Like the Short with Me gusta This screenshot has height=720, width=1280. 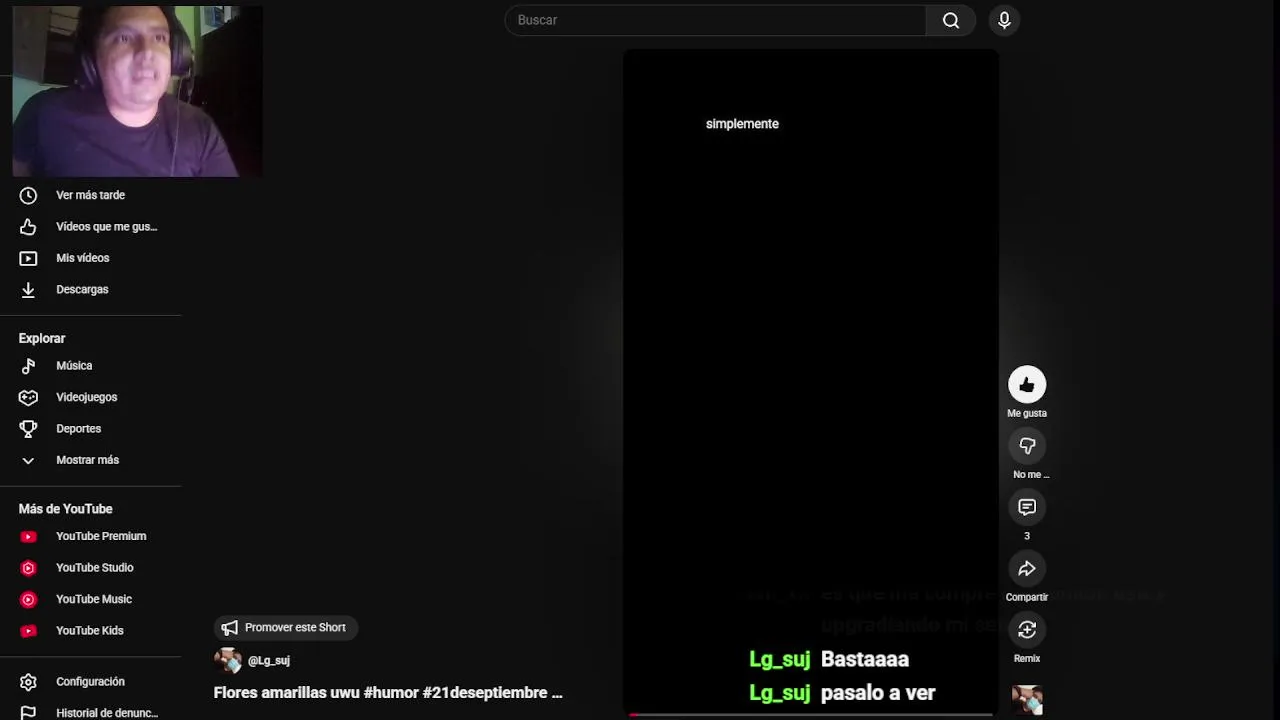1027,385
